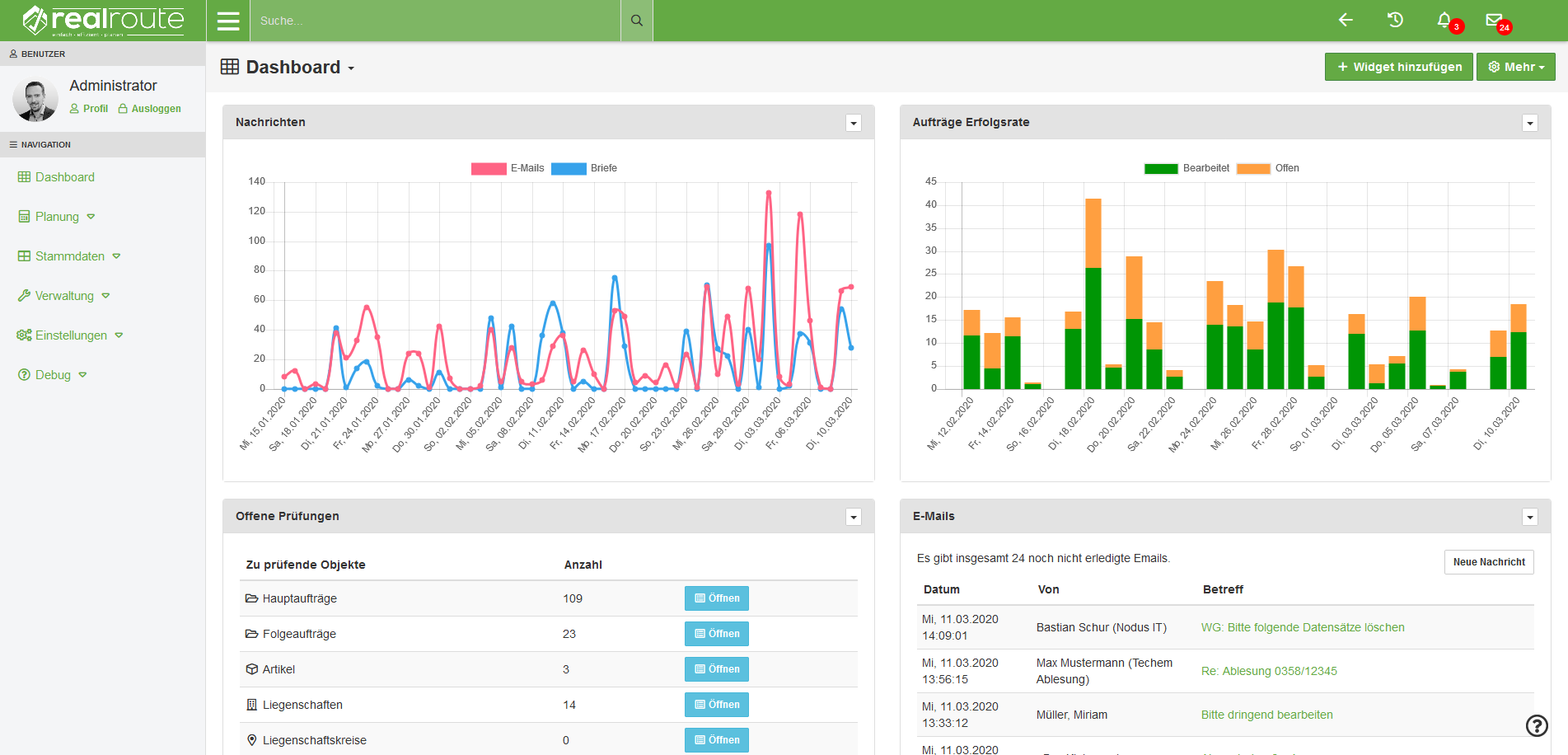Click the Dashboard grid icon in title
The height and width of the screenshot is (755, 1568).
(x=230, y=67)
